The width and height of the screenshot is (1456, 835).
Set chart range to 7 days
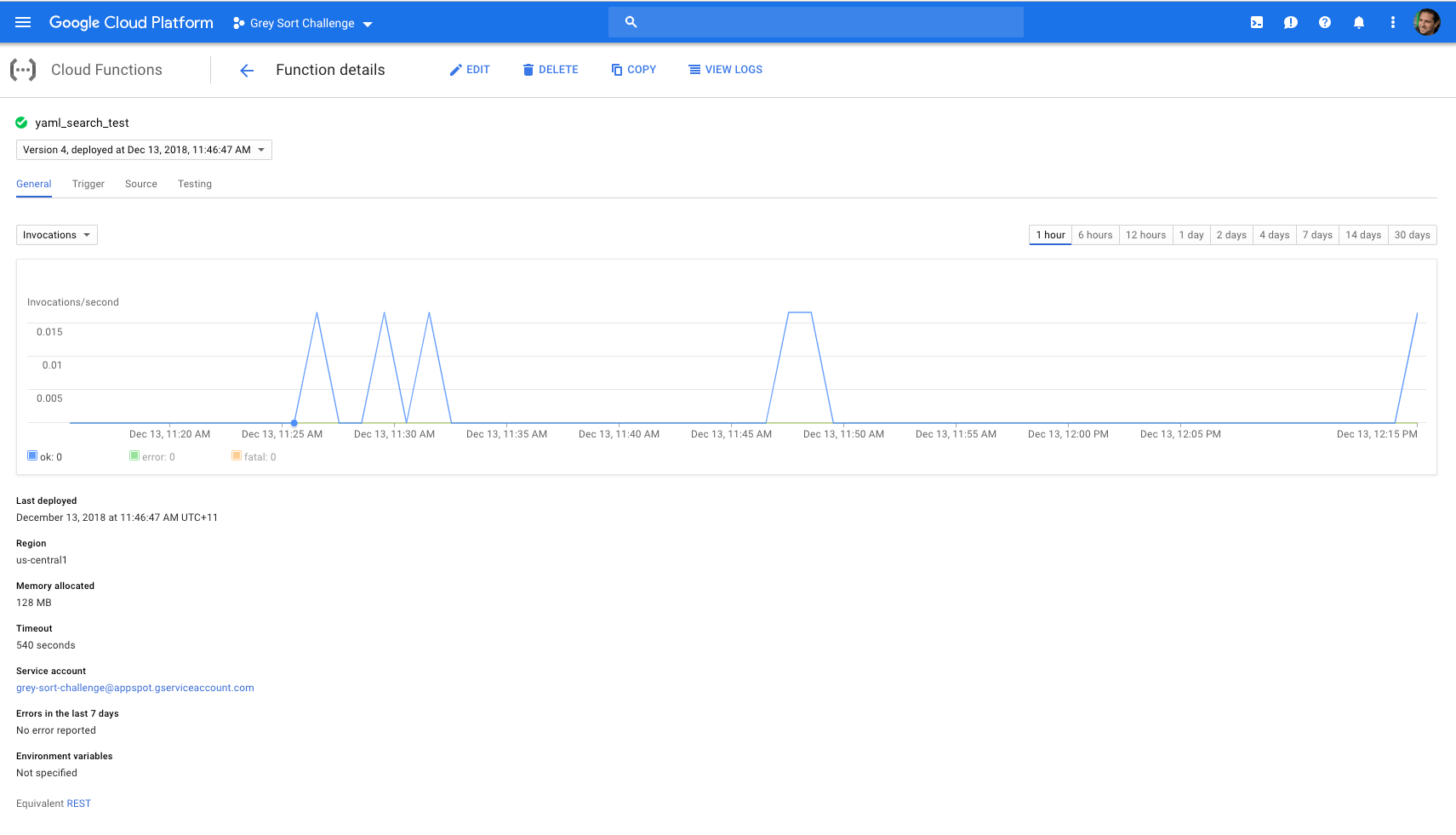[x=1317, y=234]
